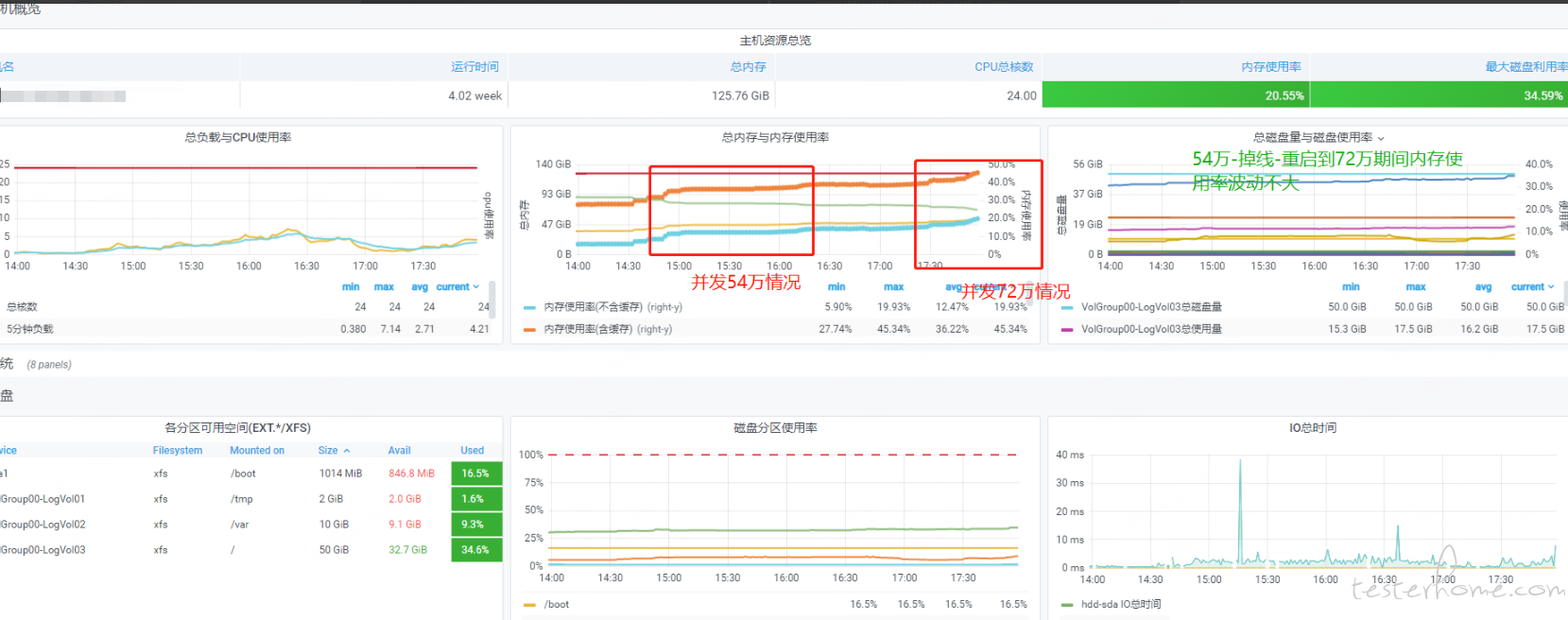
Task: Open the 总磁盘量与磁盘使用率 panel title dropdown
Action: [1319, 137]
